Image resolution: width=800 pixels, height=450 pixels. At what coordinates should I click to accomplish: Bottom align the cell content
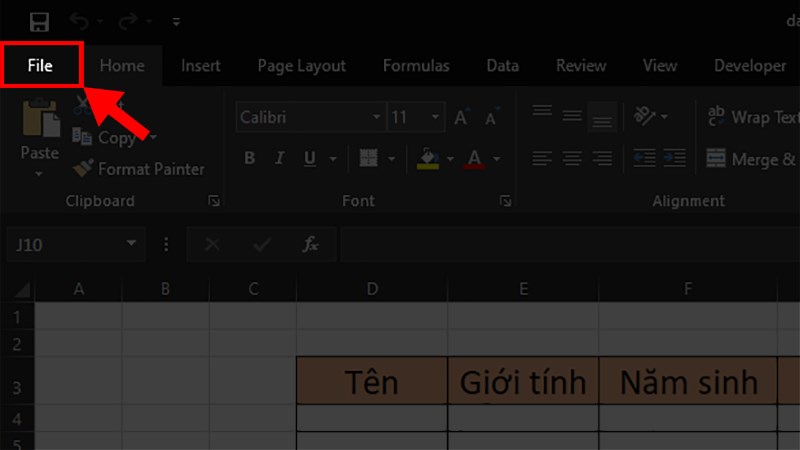click(x=602, y=116)
